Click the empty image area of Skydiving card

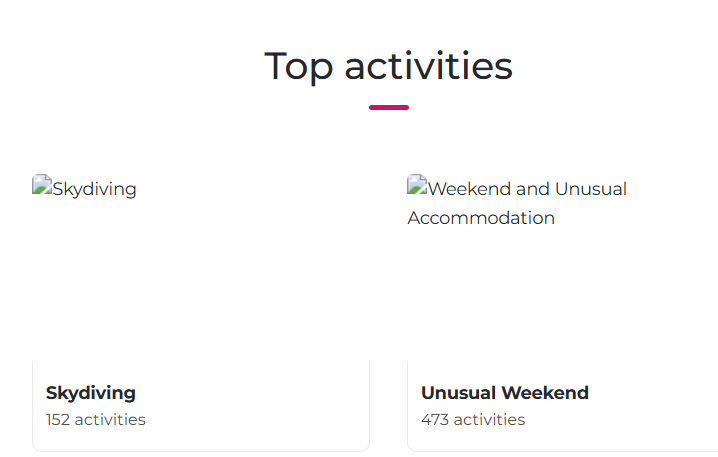point(200,280)
